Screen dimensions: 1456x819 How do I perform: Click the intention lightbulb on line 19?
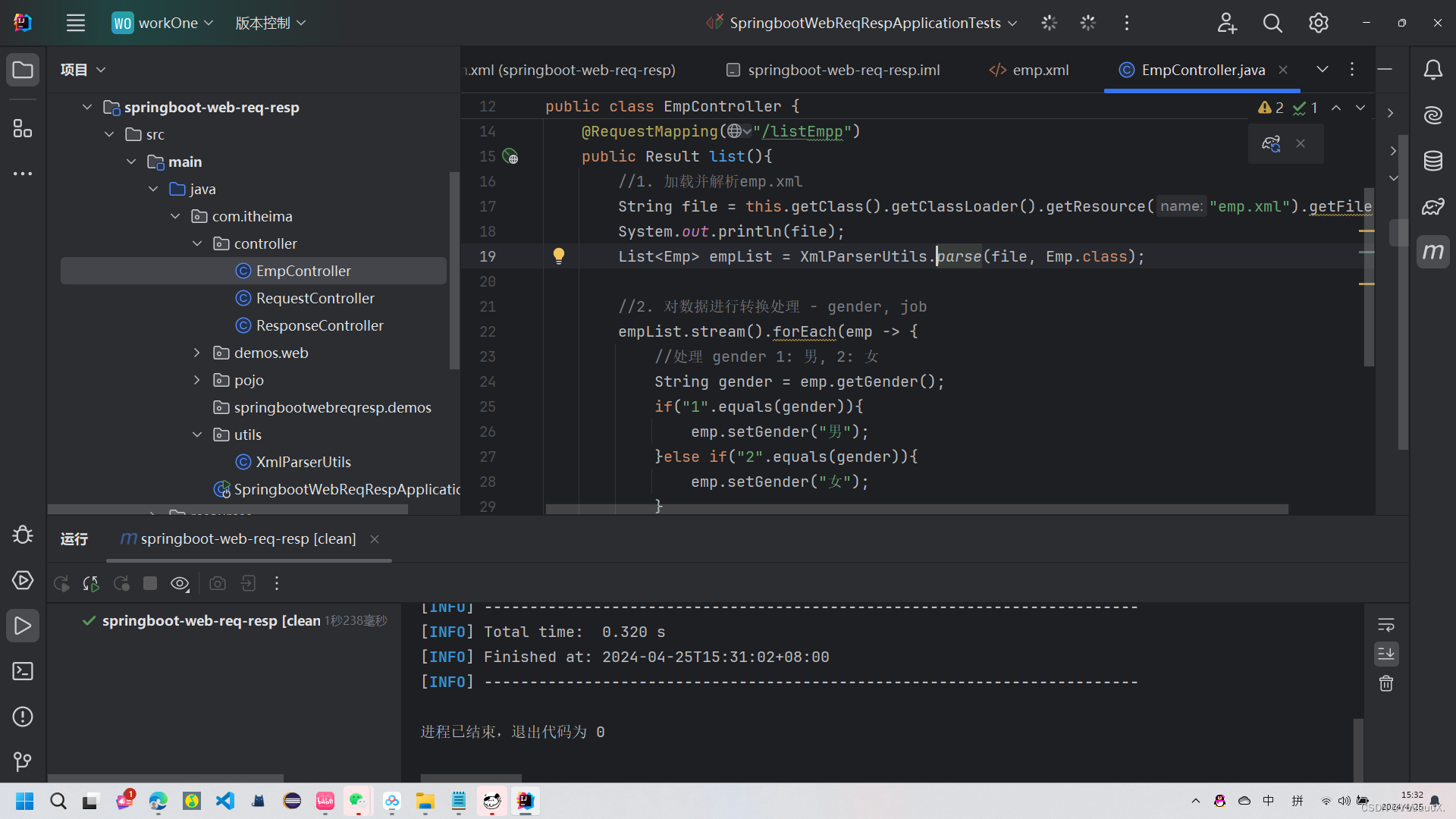(559, 256)
